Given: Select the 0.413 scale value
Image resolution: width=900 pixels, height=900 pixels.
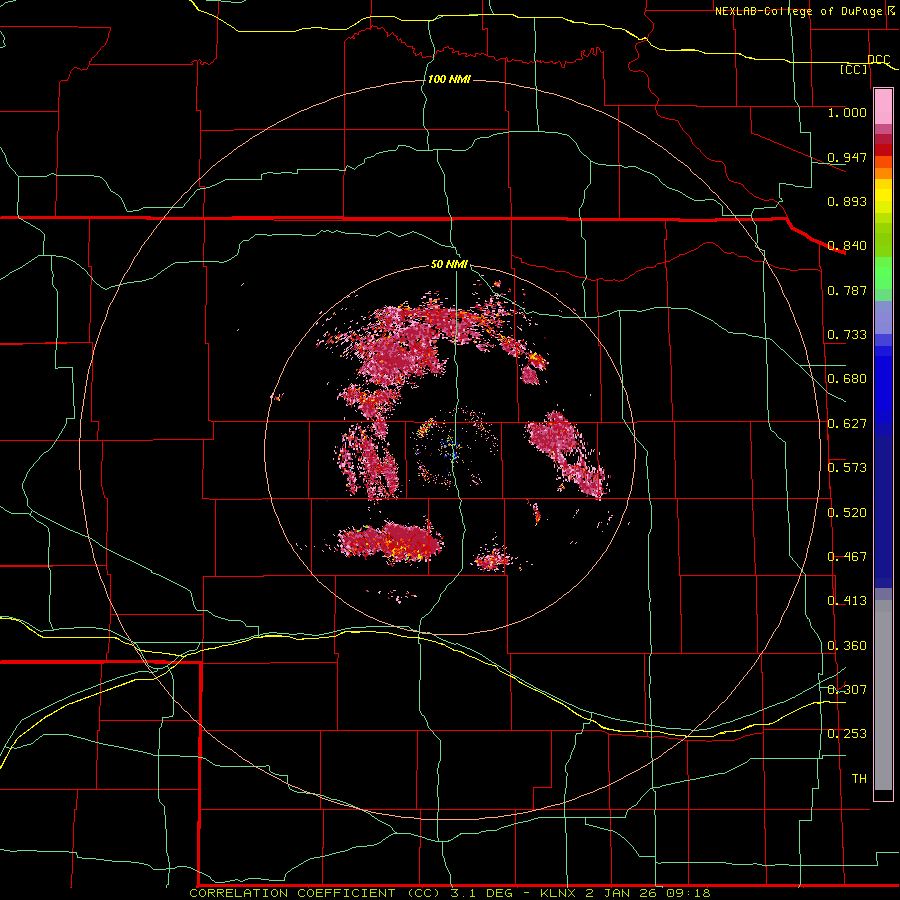Looking at the screenshot, I should tap(847, 601).
